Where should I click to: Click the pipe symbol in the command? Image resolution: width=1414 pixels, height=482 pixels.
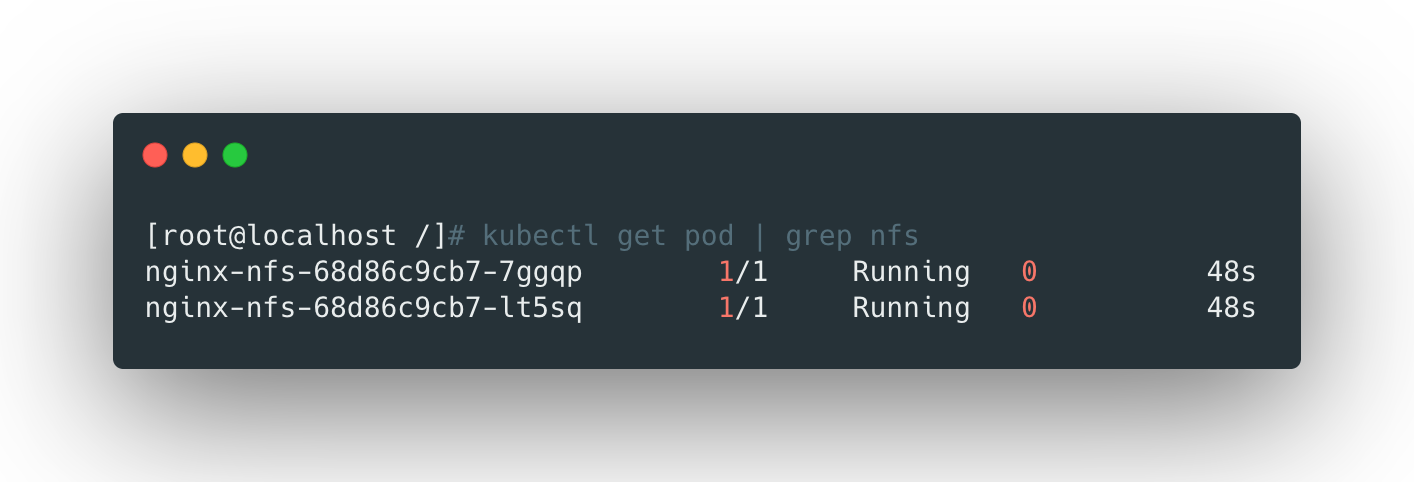(x=759, y=236)
